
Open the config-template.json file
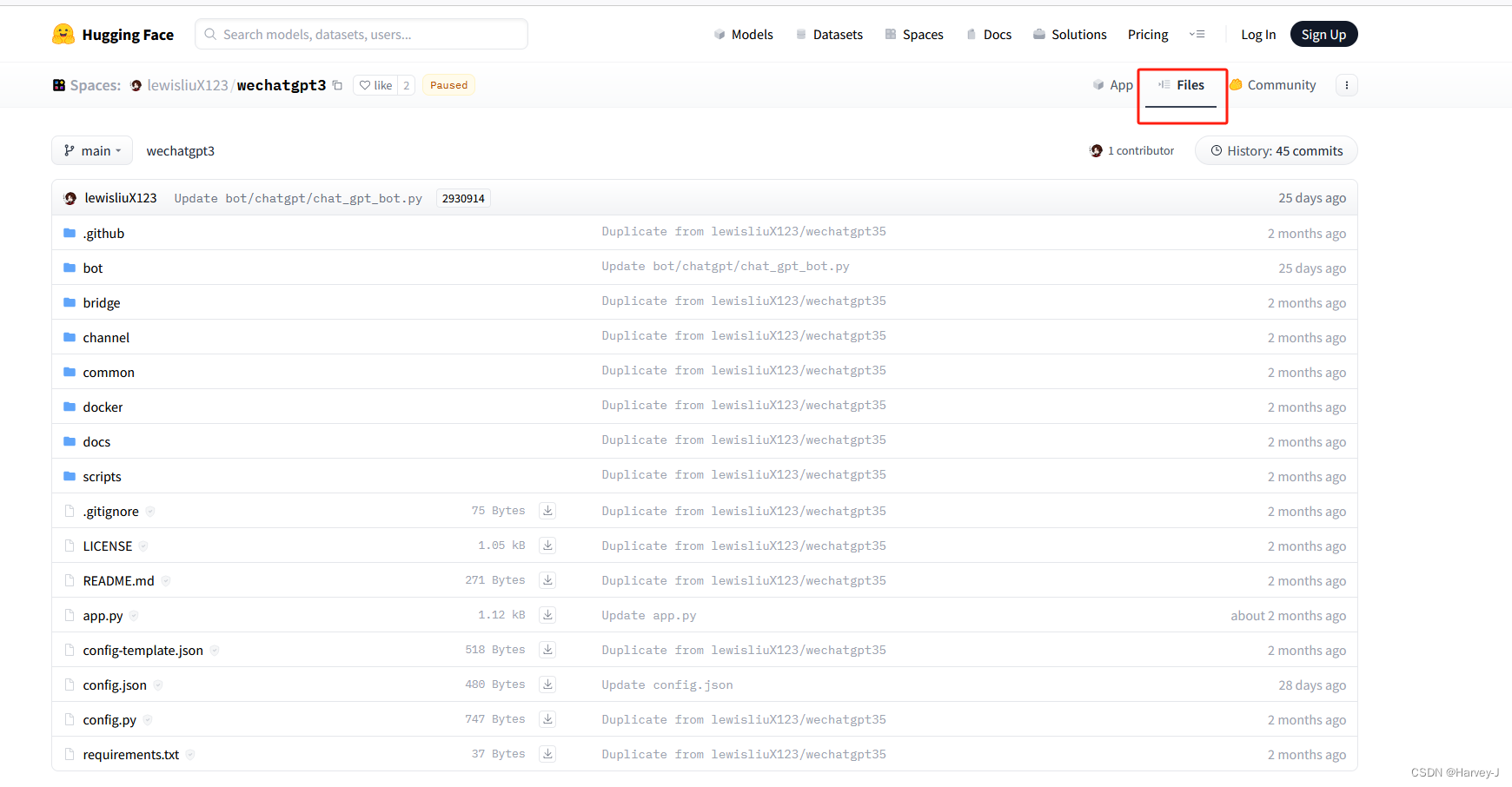coord(143,650)
